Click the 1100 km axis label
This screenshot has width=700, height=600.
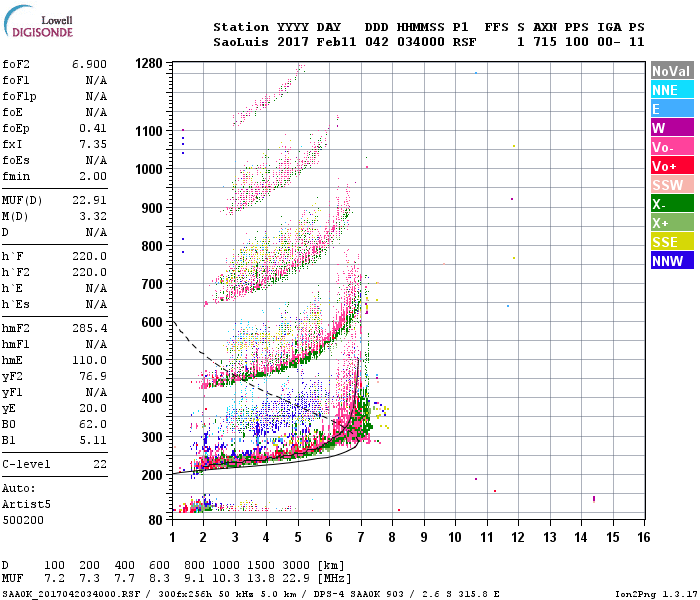(x=149, y=131)
